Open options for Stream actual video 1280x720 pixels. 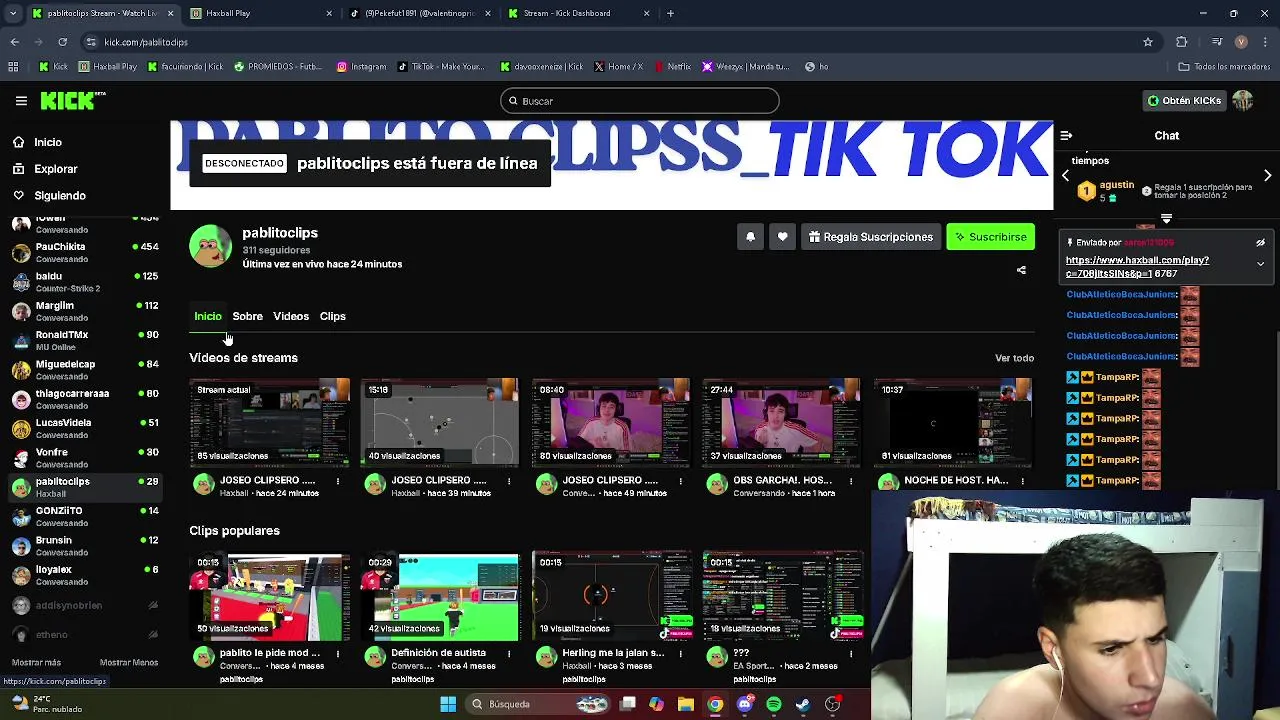[x=338, y=481]
